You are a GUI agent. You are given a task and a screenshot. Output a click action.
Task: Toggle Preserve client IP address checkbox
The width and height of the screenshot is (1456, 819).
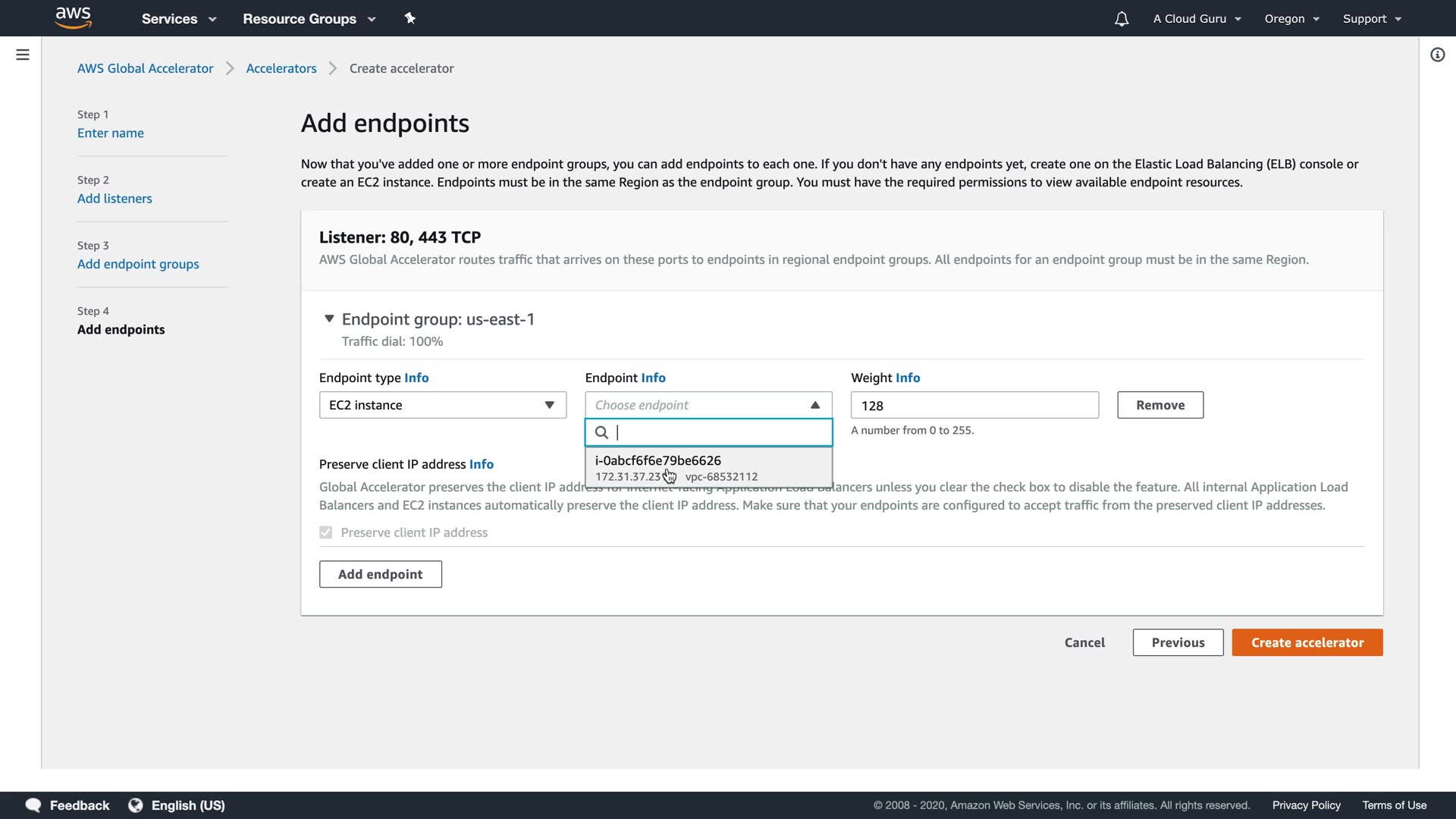(326, 532)
